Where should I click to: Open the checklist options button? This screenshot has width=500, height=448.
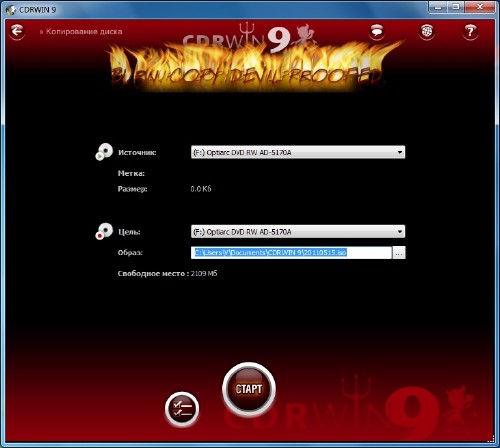point(182,409)
